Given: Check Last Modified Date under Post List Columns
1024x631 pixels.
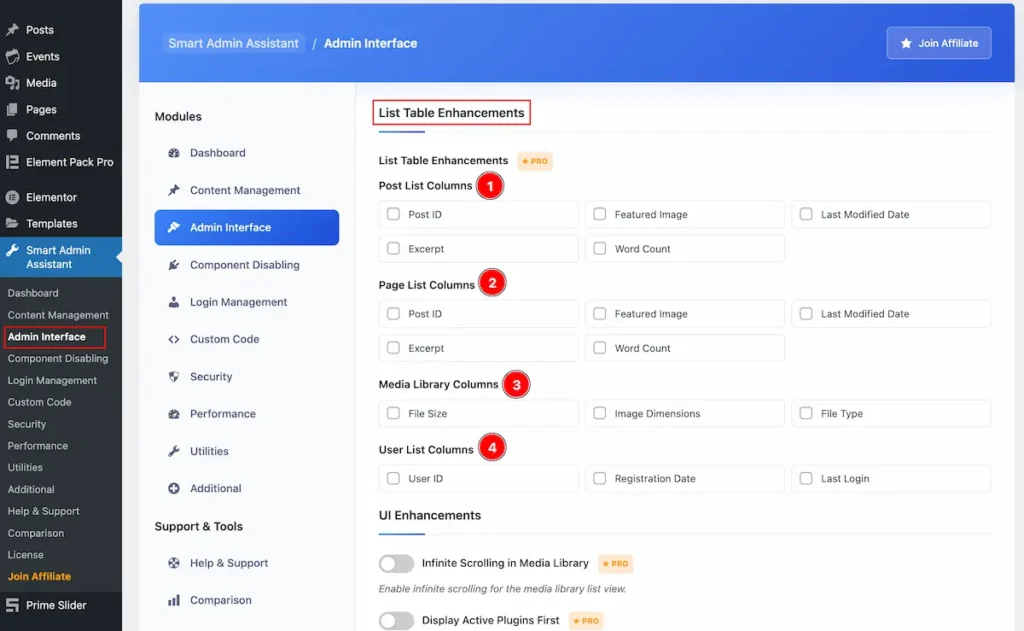Looking at the screenshot, I should click(x=806, y=214).
